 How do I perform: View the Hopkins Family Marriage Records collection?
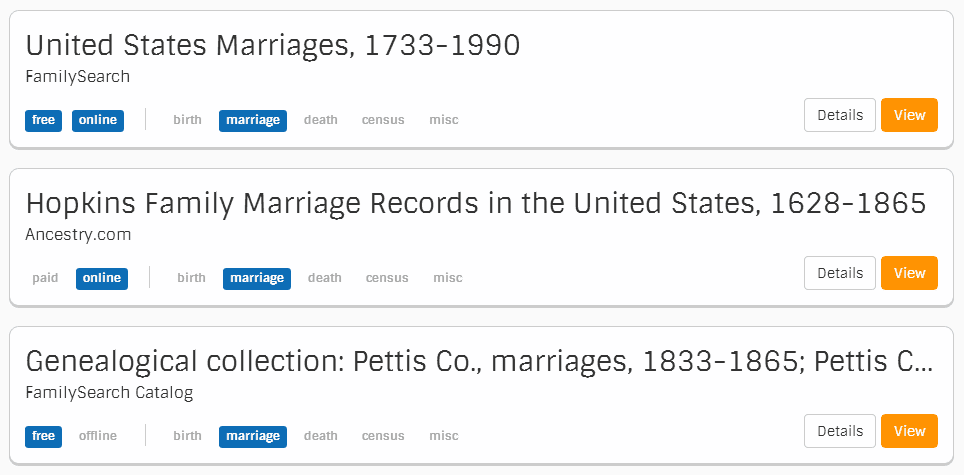point(909,273)
